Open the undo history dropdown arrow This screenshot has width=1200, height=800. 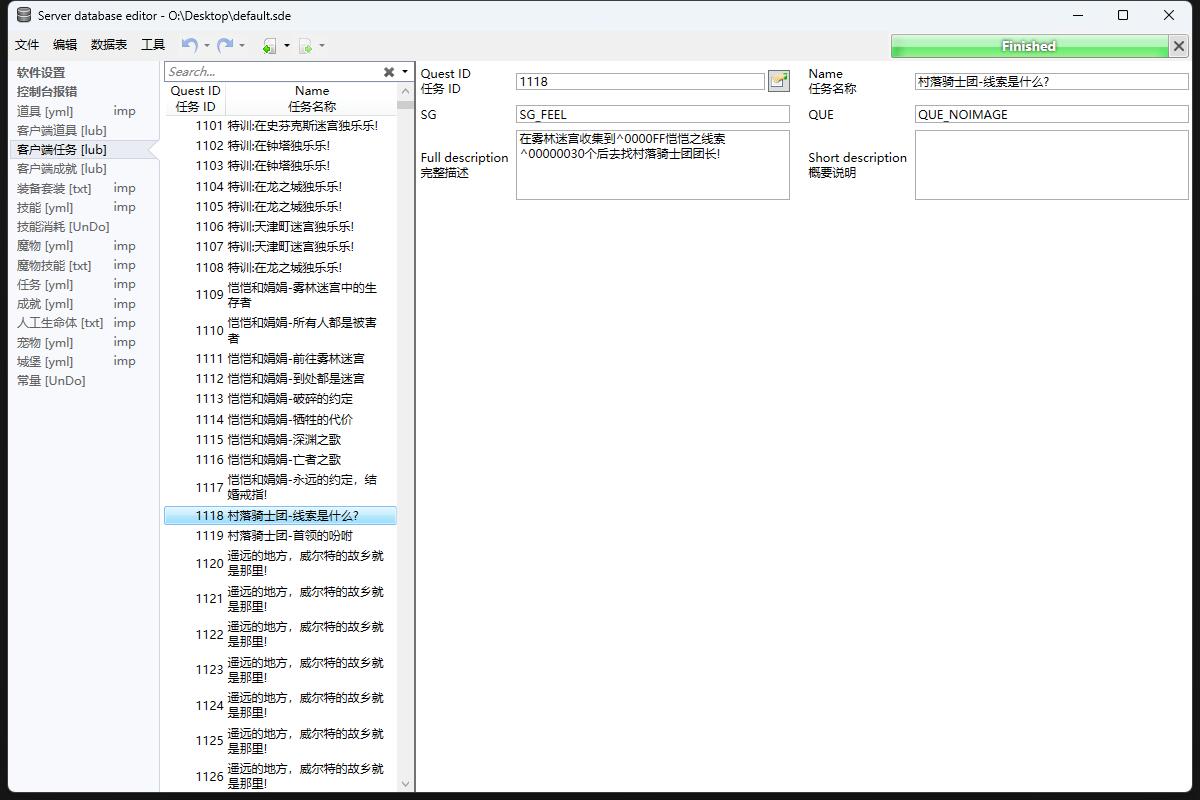pyautogui.click(x=207, y=45)
